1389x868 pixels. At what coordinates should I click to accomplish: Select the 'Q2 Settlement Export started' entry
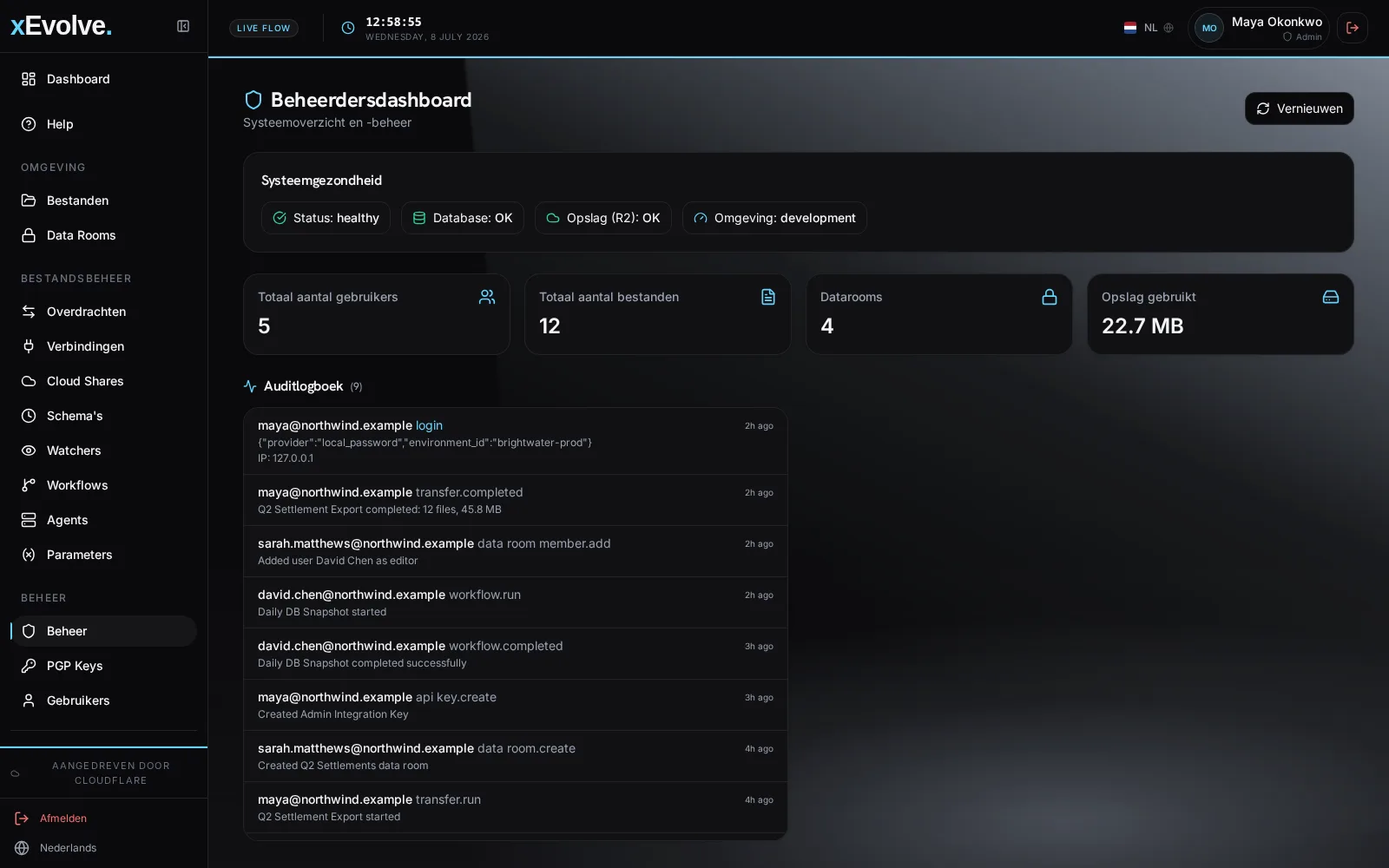pyautogui.click(x=516, y=807)
